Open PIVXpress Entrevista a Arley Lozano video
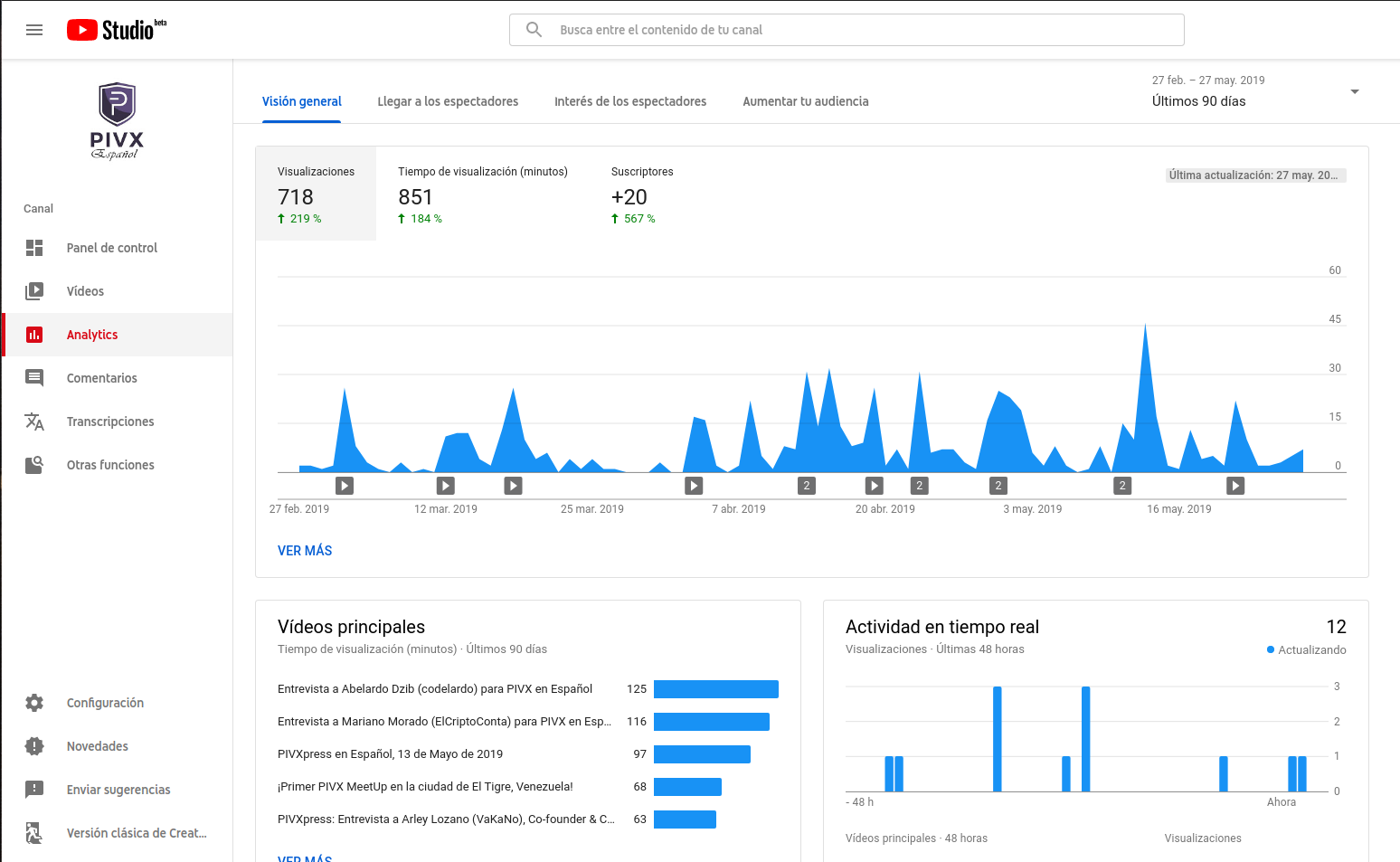The width and height of the screenshot is (1400, 862). (x=446, y=819)
